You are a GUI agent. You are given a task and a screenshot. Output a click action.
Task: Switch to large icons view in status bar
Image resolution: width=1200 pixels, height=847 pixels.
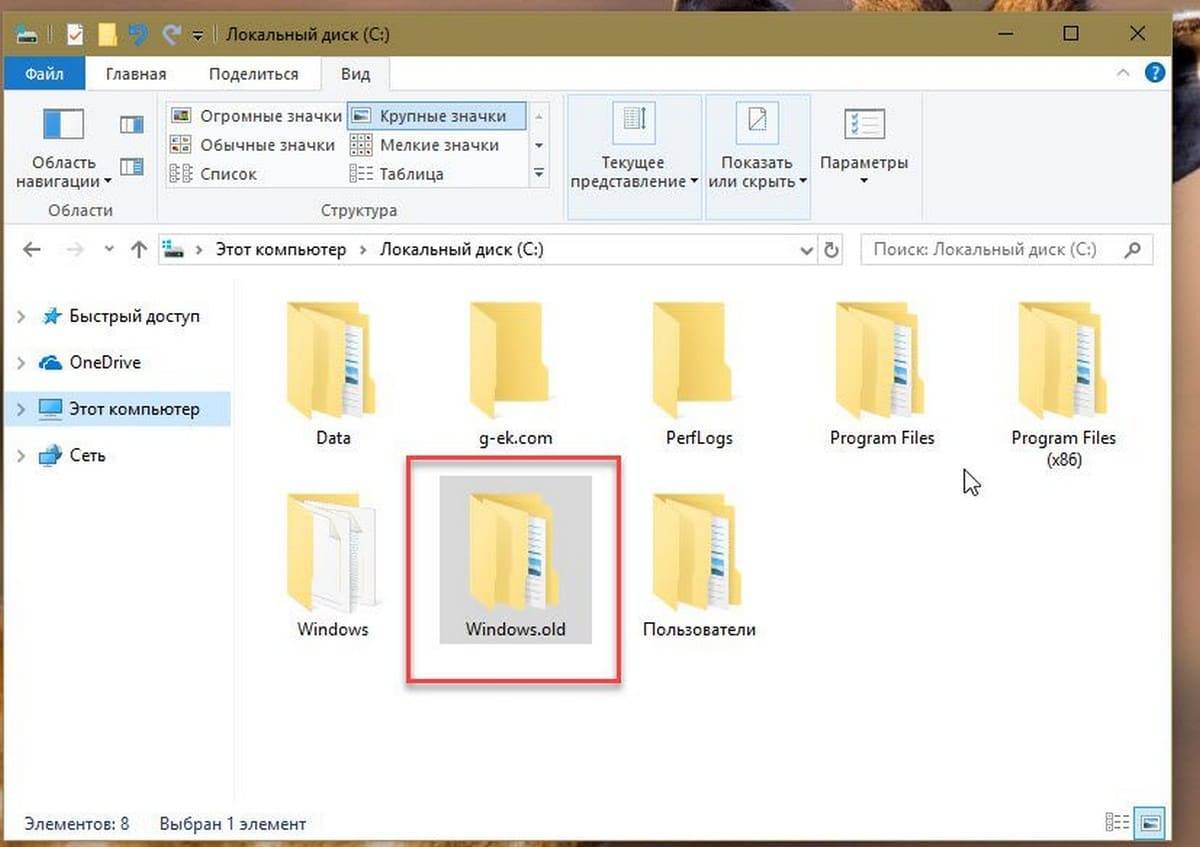(x=1151, y=823)
